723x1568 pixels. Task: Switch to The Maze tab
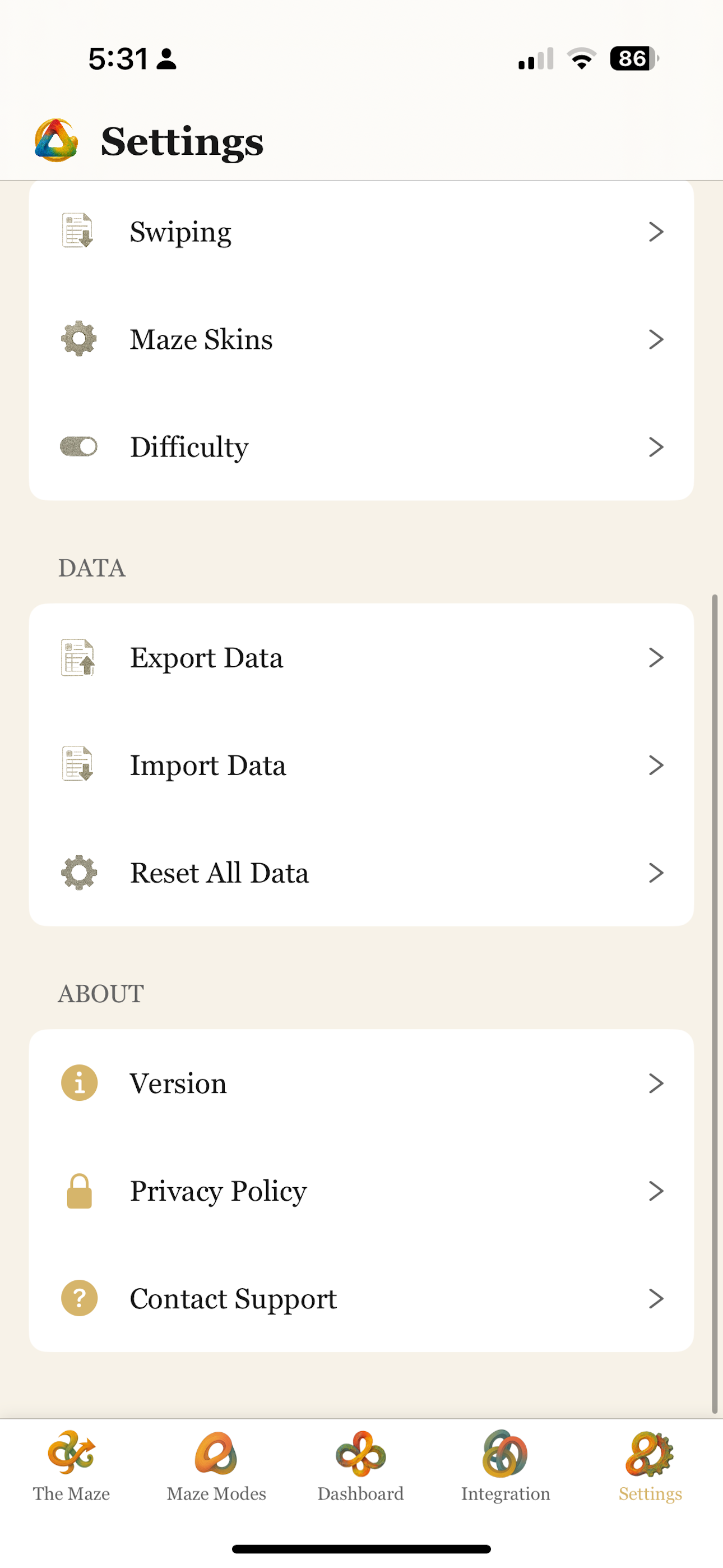[x=72, y=1466]
